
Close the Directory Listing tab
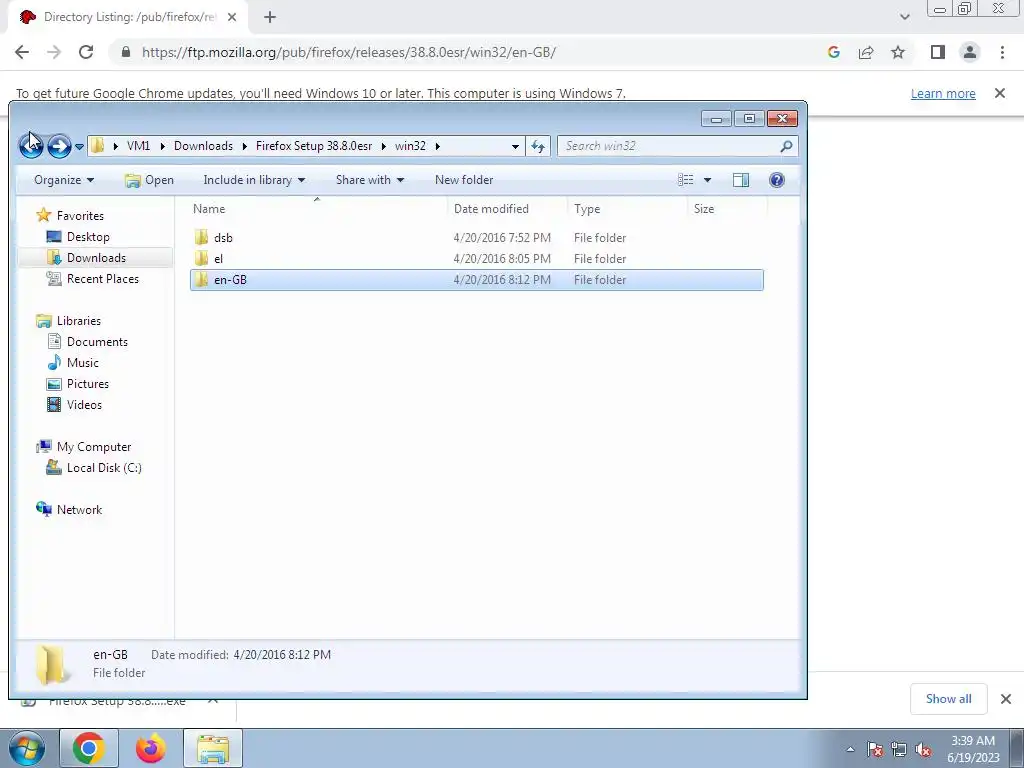(x=232, y=17)
